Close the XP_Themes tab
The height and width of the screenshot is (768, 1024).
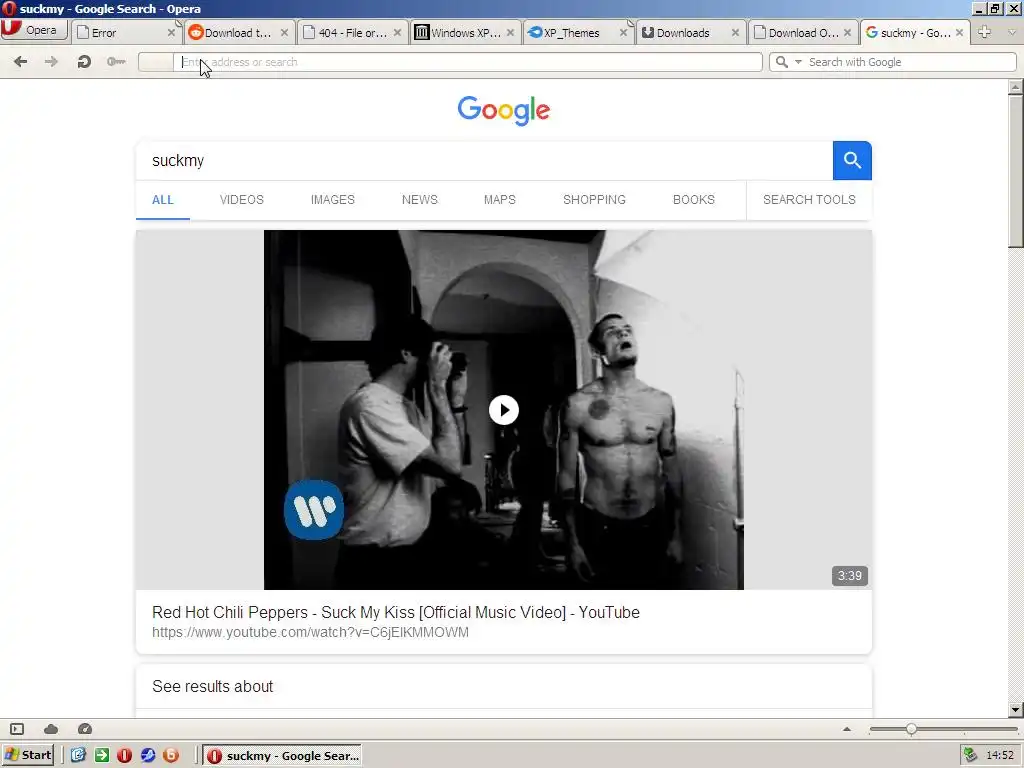623,33
